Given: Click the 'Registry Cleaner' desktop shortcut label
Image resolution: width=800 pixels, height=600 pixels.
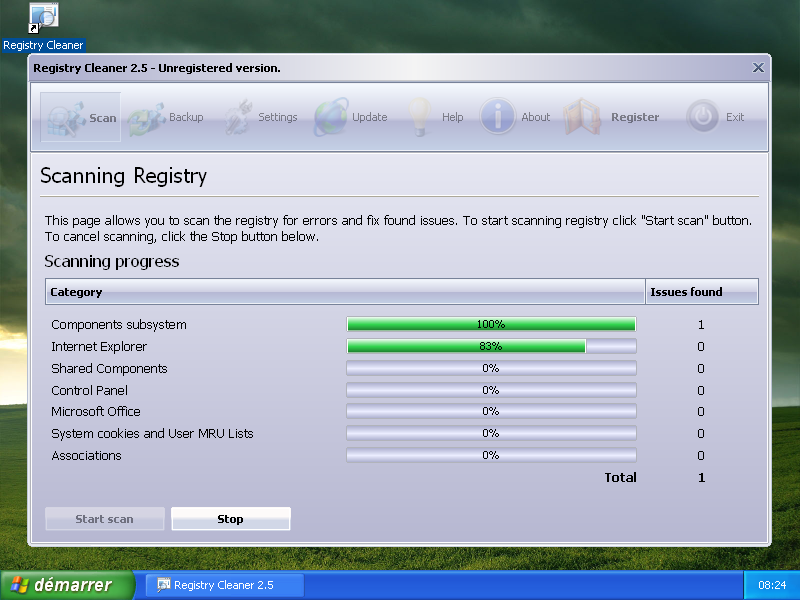Looking at the screenshot, I should [43, 45].
